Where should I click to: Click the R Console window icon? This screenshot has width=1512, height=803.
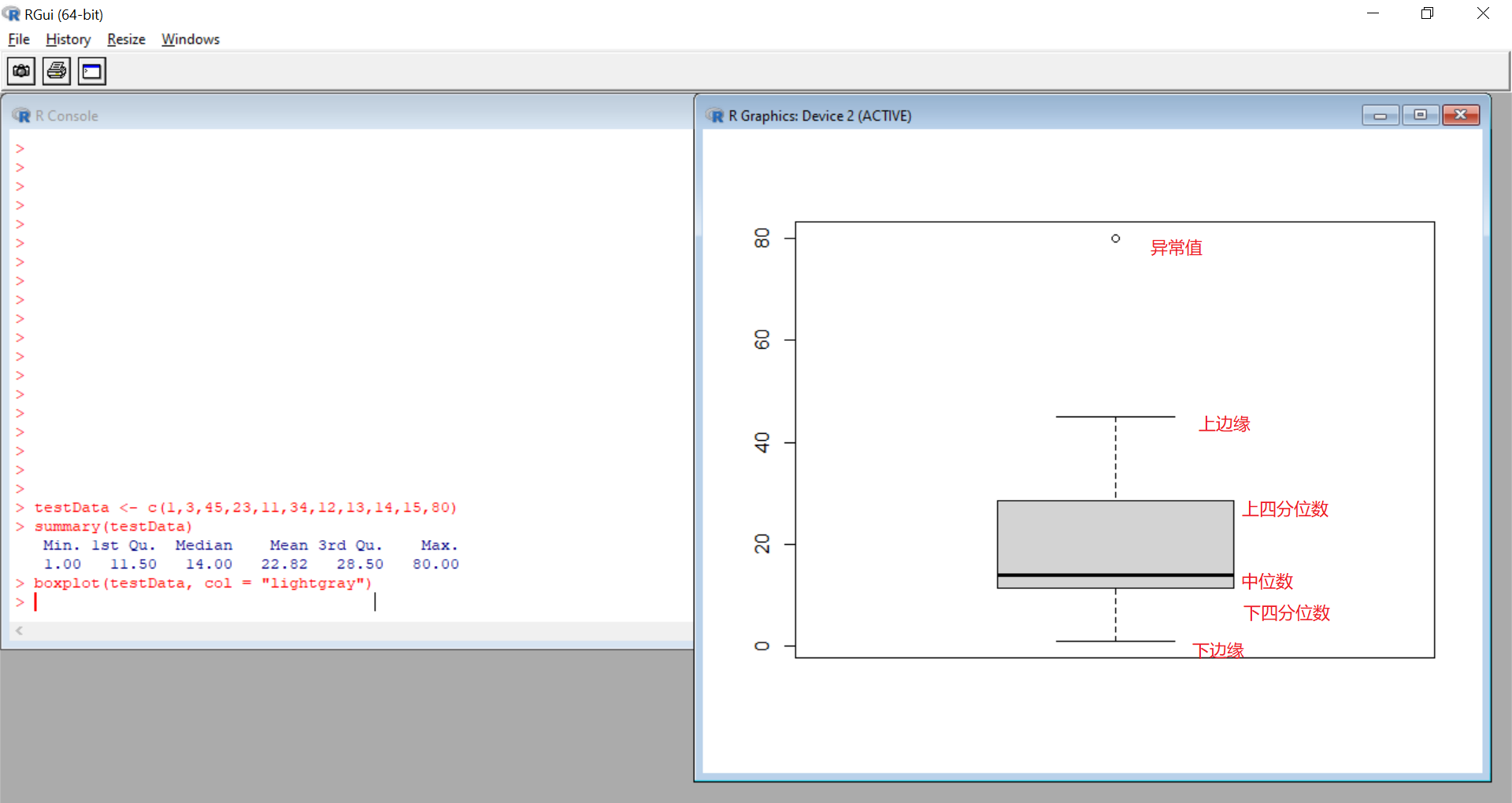pos(22,116)
